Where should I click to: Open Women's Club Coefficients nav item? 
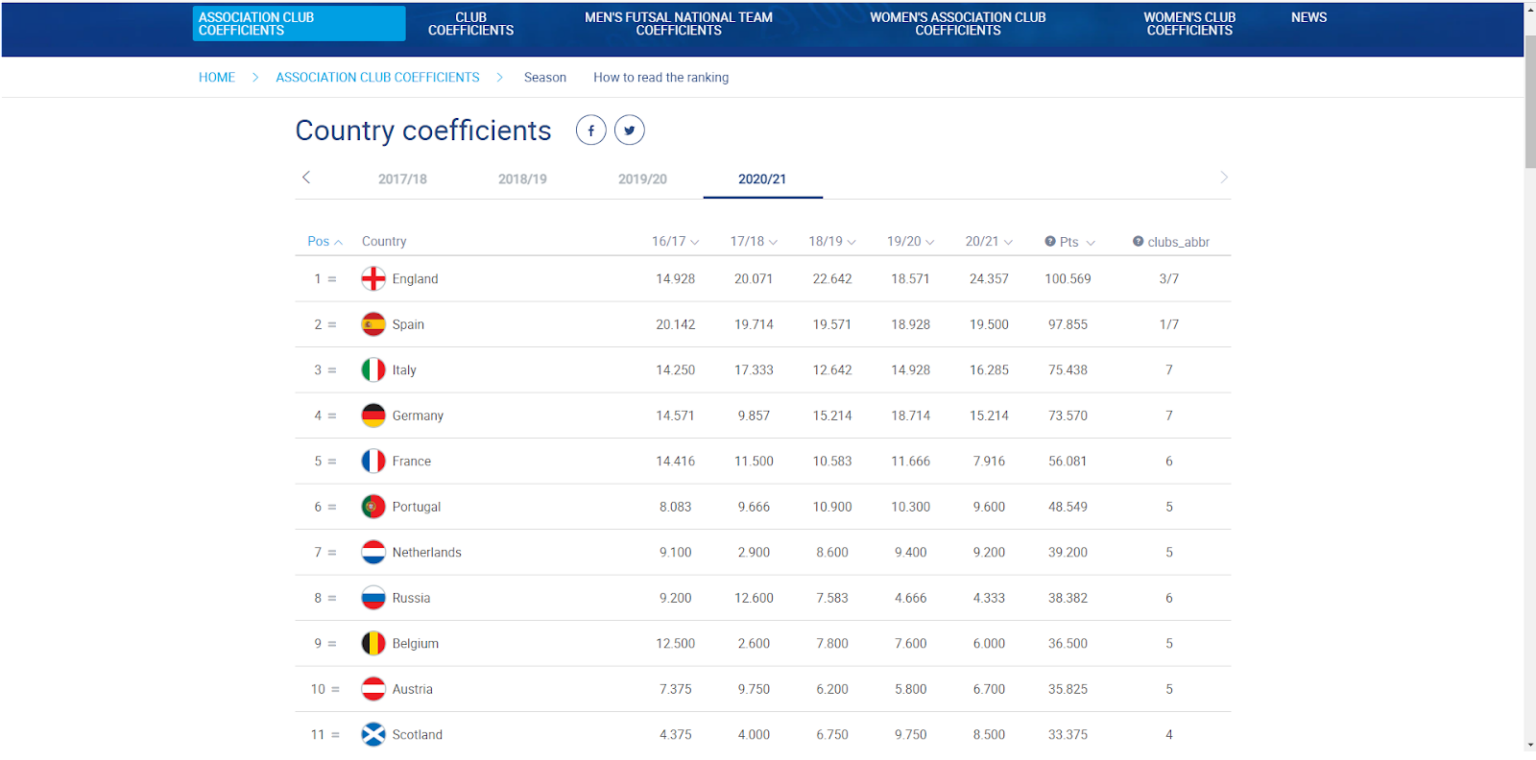click(x=1190, y=23)
